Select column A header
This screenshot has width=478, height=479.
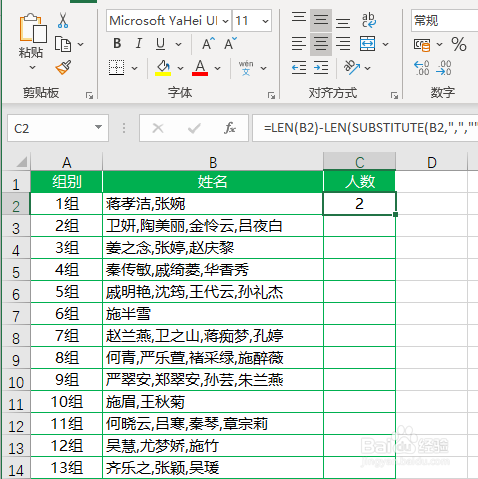click(66, 162)
